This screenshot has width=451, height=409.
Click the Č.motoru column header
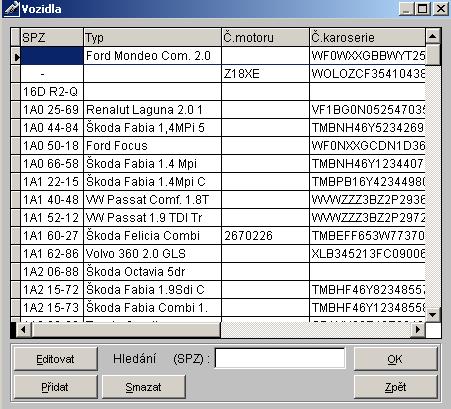pos(265,37)
